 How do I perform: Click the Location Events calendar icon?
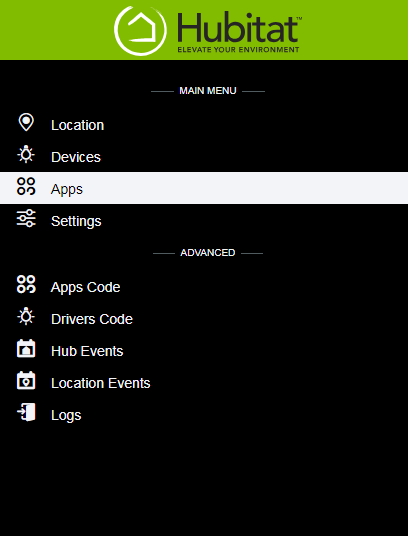[26, 380]
